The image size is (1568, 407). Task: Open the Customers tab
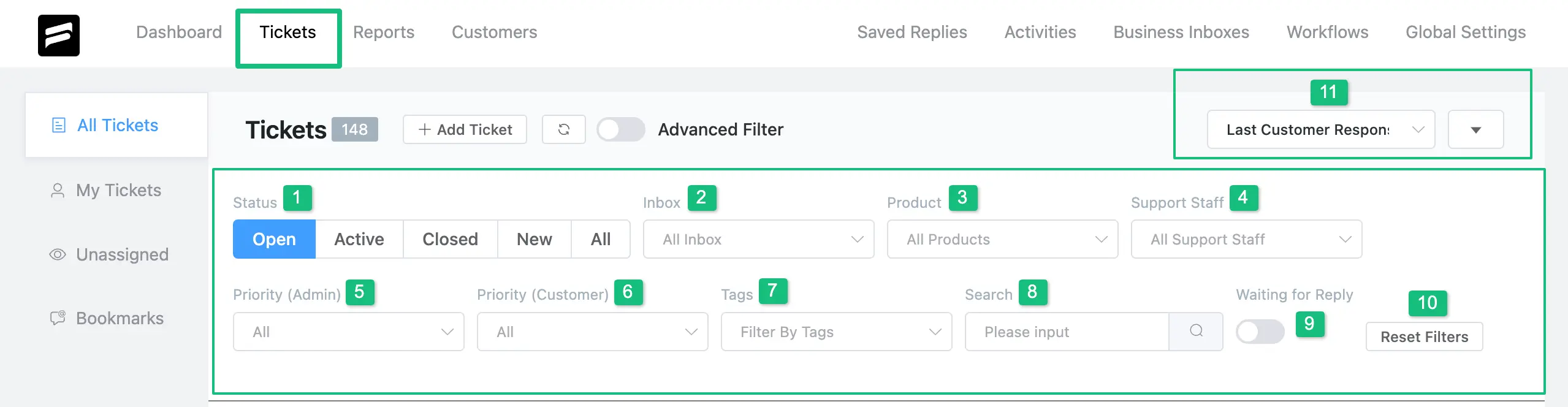point(494,32)
